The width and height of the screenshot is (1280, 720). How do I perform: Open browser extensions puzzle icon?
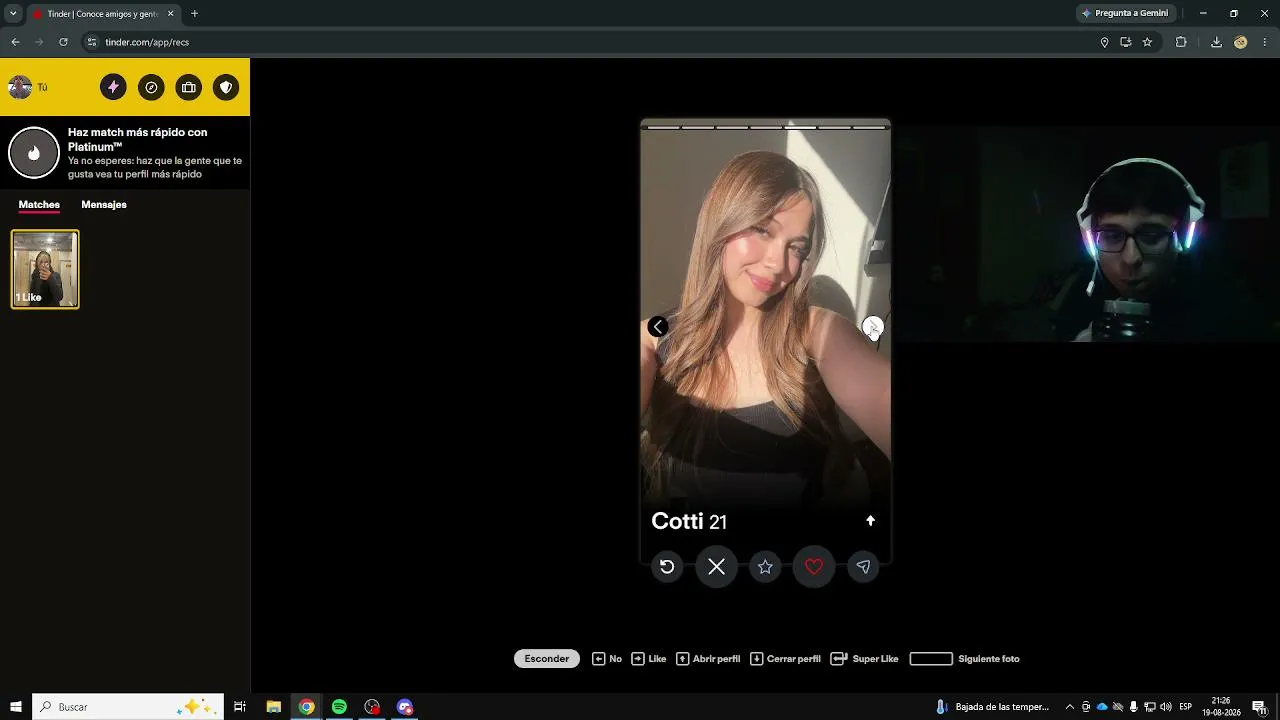(1181, 42)
